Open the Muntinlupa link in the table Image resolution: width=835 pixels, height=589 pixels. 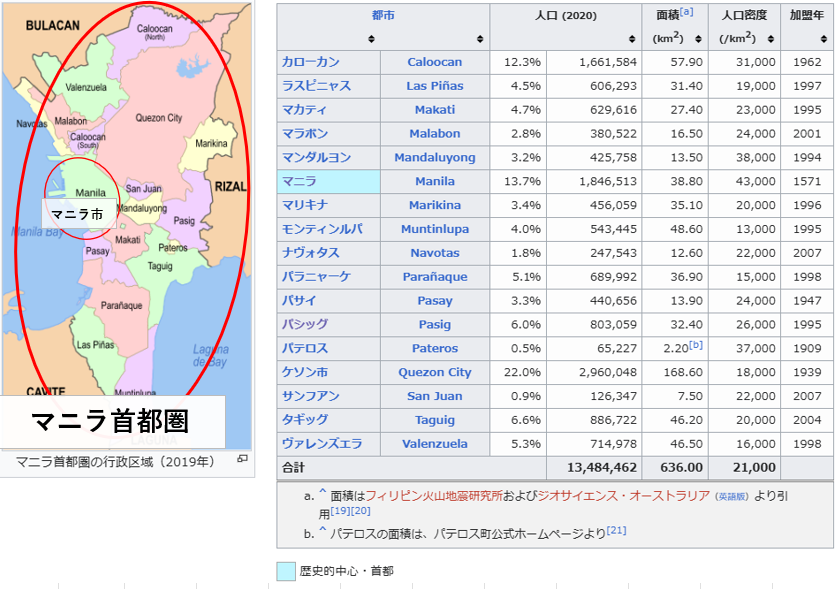[435, 229]
